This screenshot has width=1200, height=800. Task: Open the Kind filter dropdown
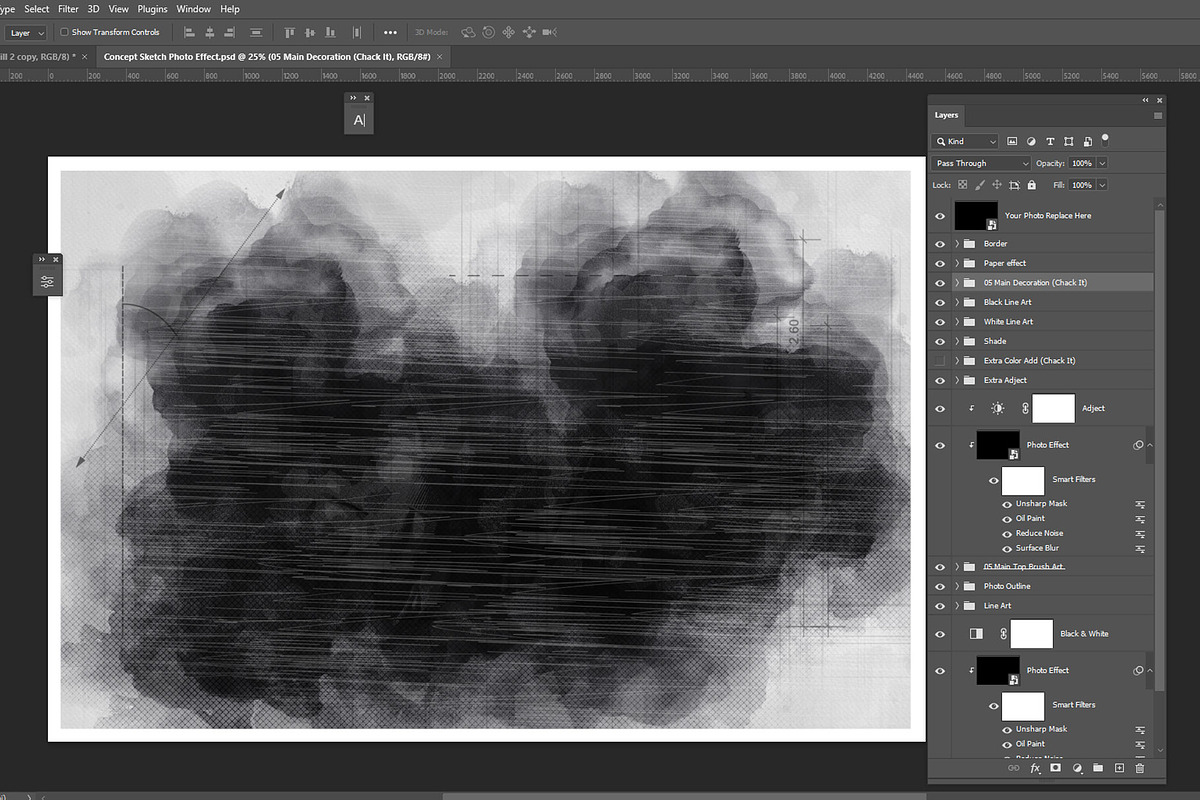[x=964, y=141]
